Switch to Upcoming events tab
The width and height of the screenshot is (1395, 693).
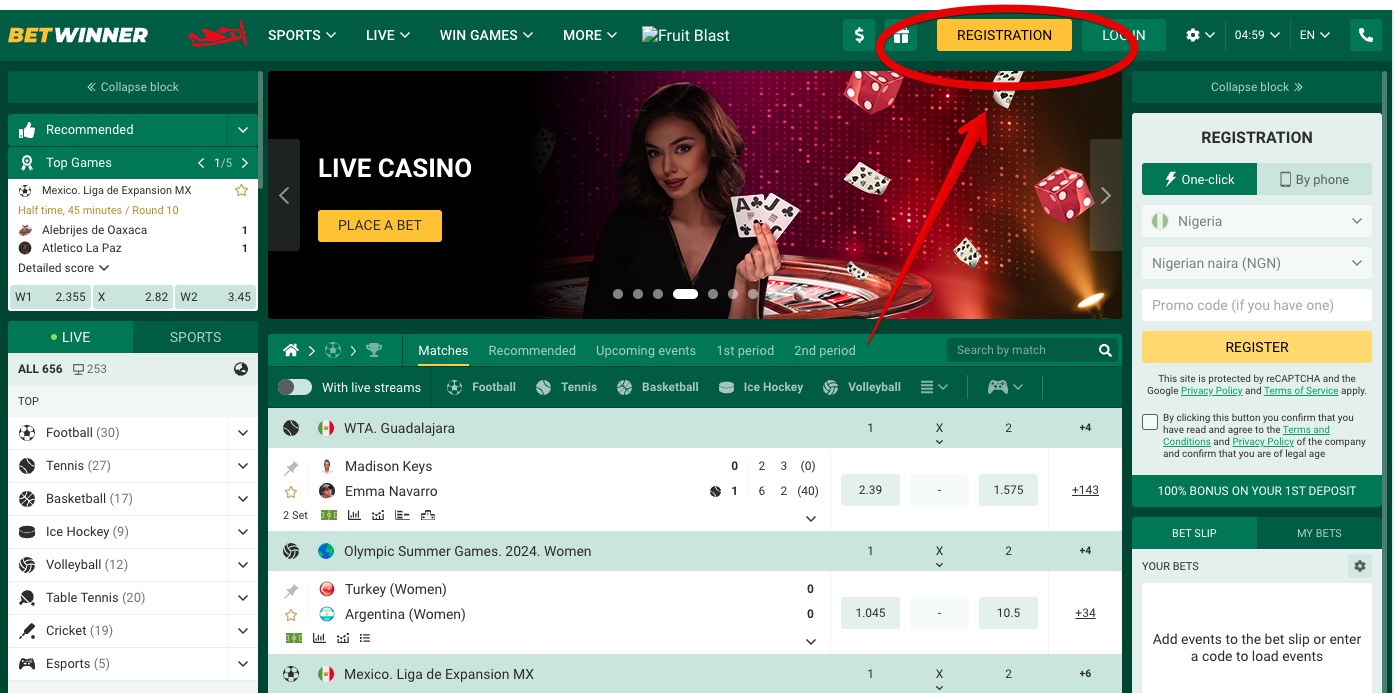(x=646, y=350)
